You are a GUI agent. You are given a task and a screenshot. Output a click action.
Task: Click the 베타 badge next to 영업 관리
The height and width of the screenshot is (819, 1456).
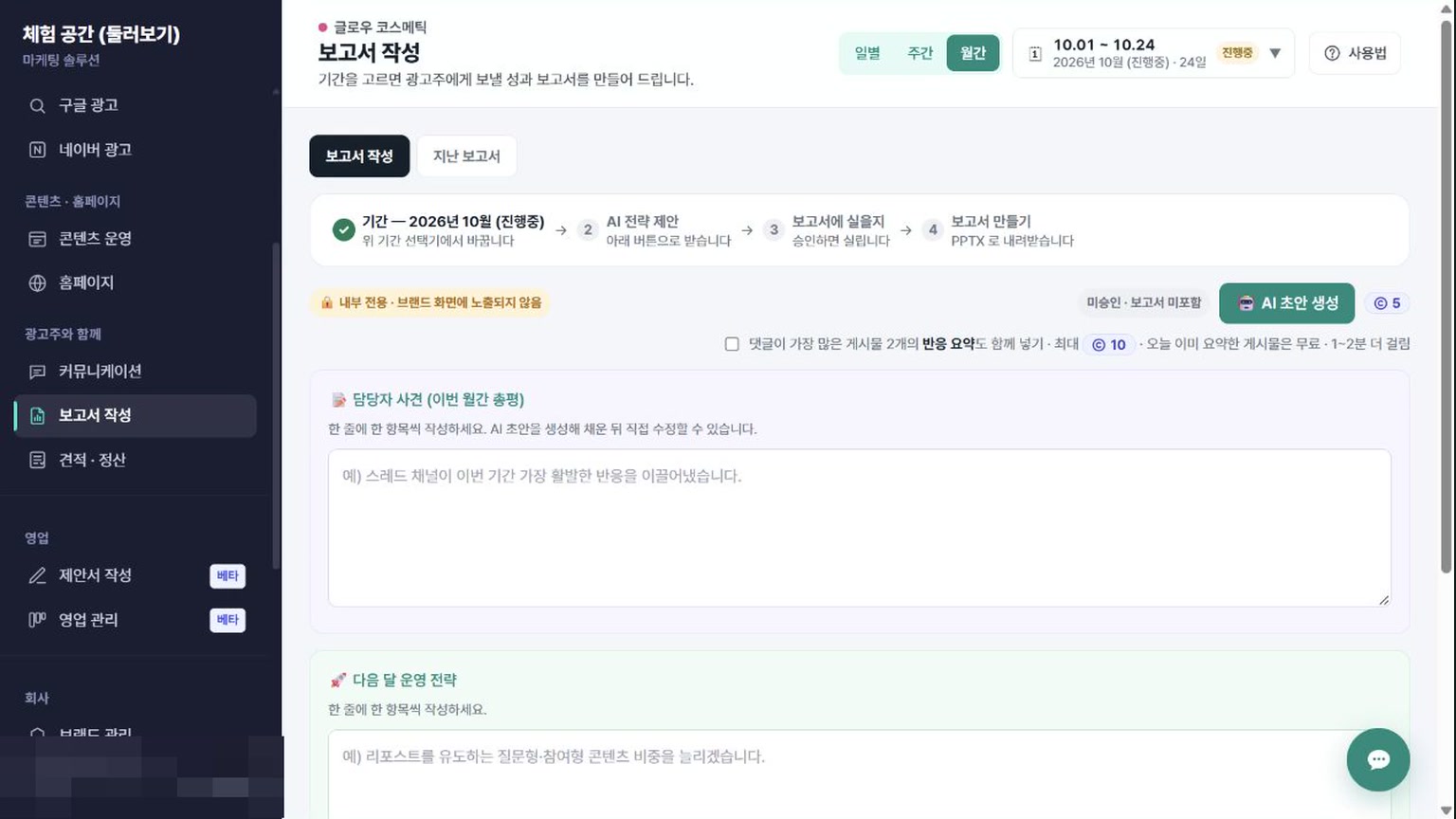[227, 620]
